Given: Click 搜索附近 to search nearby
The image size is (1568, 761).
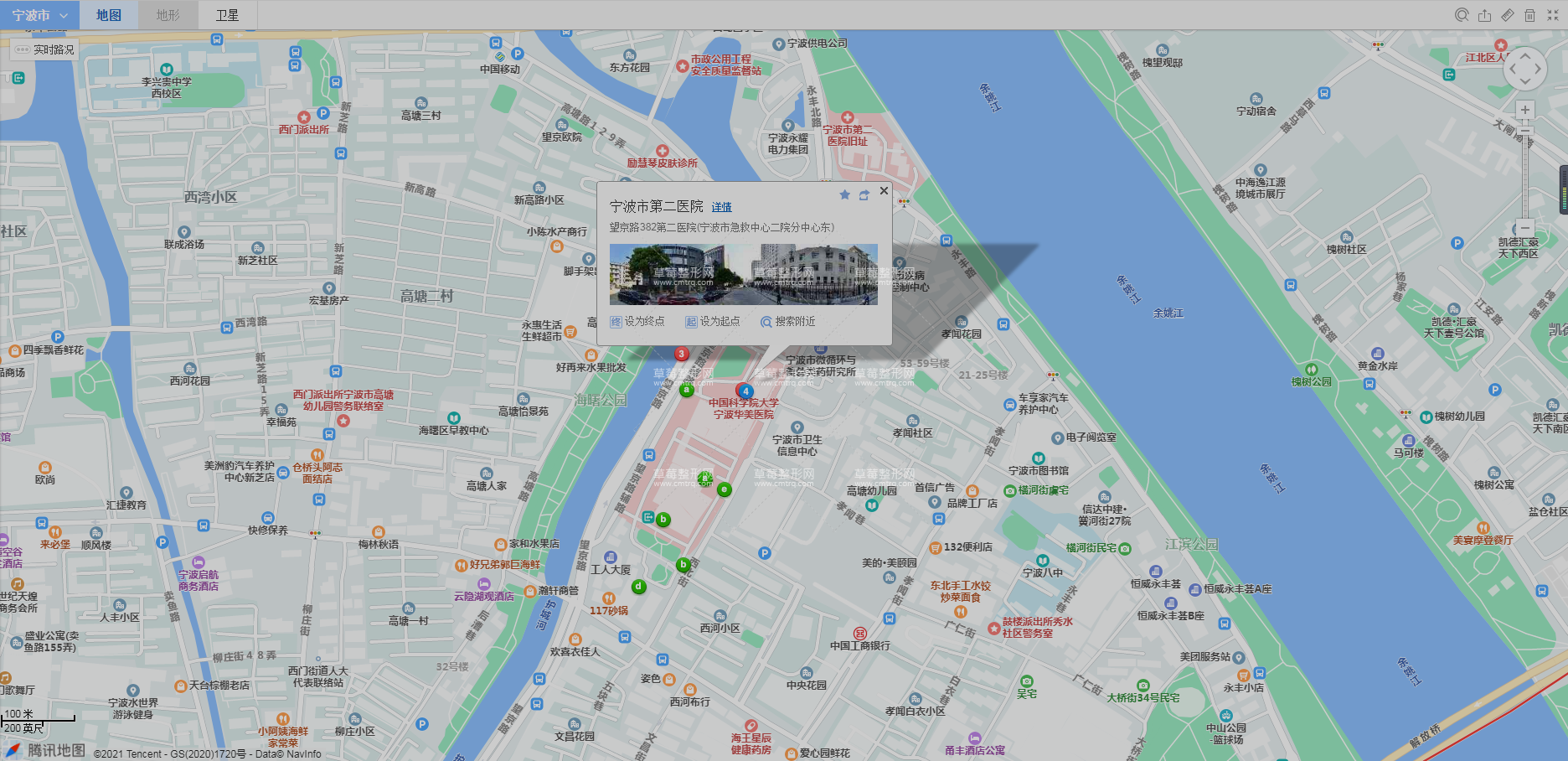Looking at the screenshot, I should click(x=788, y=321).
